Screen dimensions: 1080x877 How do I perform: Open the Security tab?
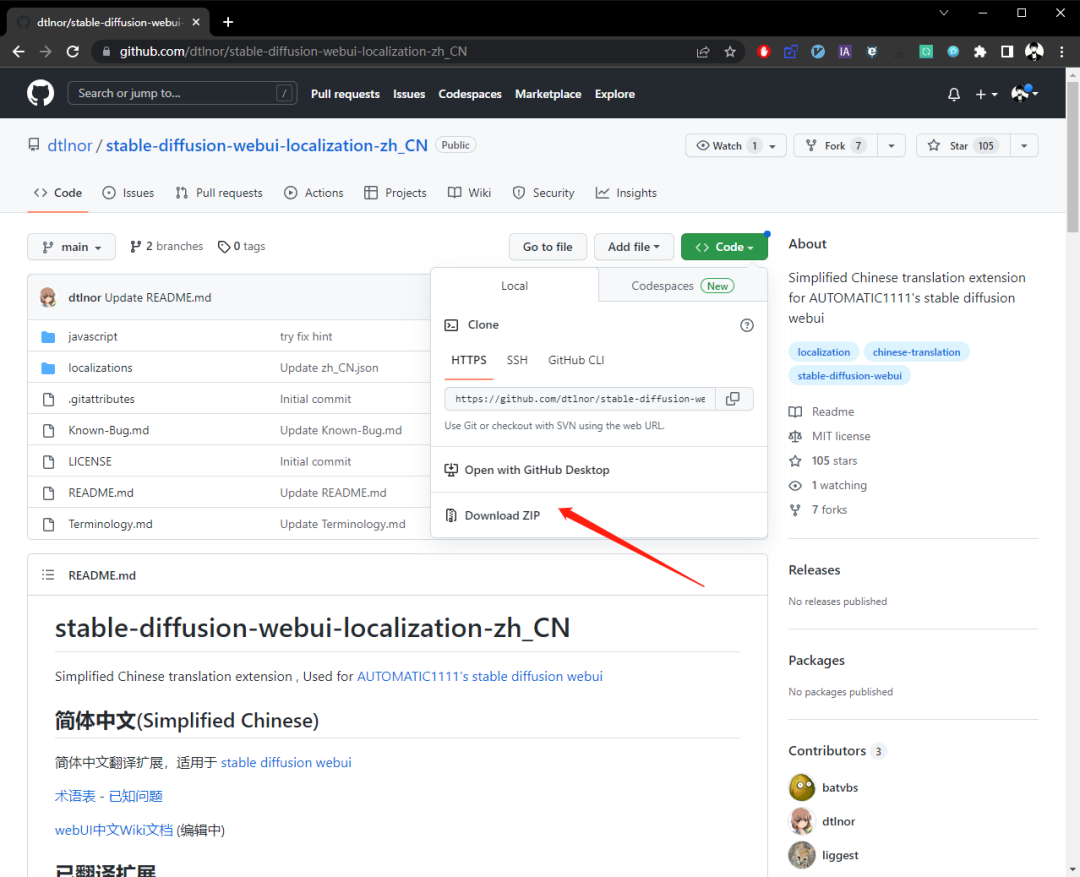point(543,193)
